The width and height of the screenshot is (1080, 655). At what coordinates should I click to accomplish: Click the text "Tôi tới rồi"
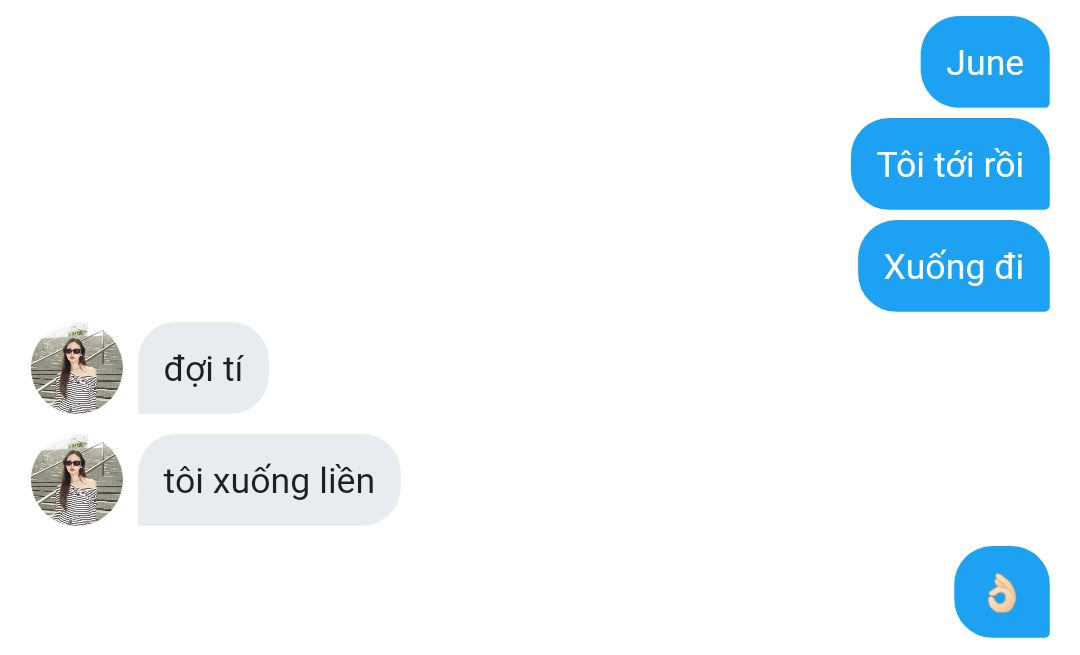click(x=951, y=165)
